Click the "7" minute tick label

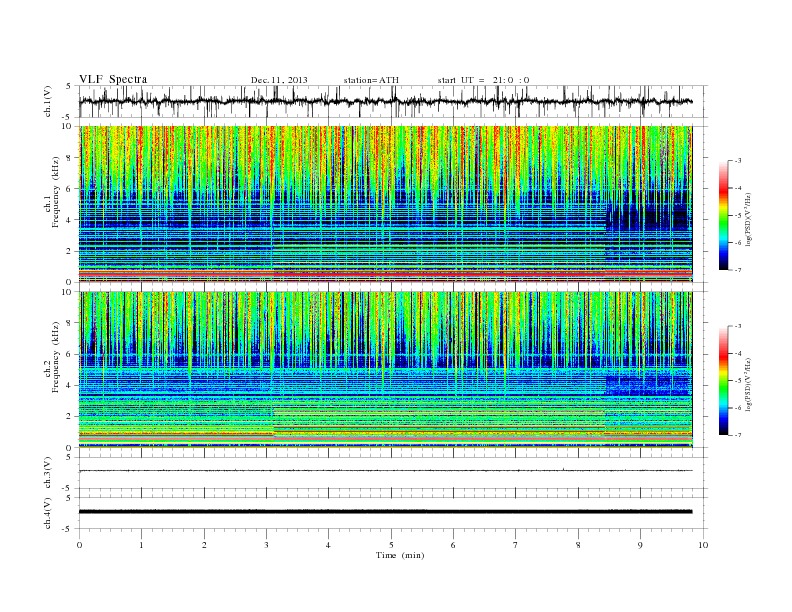coord(516,545)
